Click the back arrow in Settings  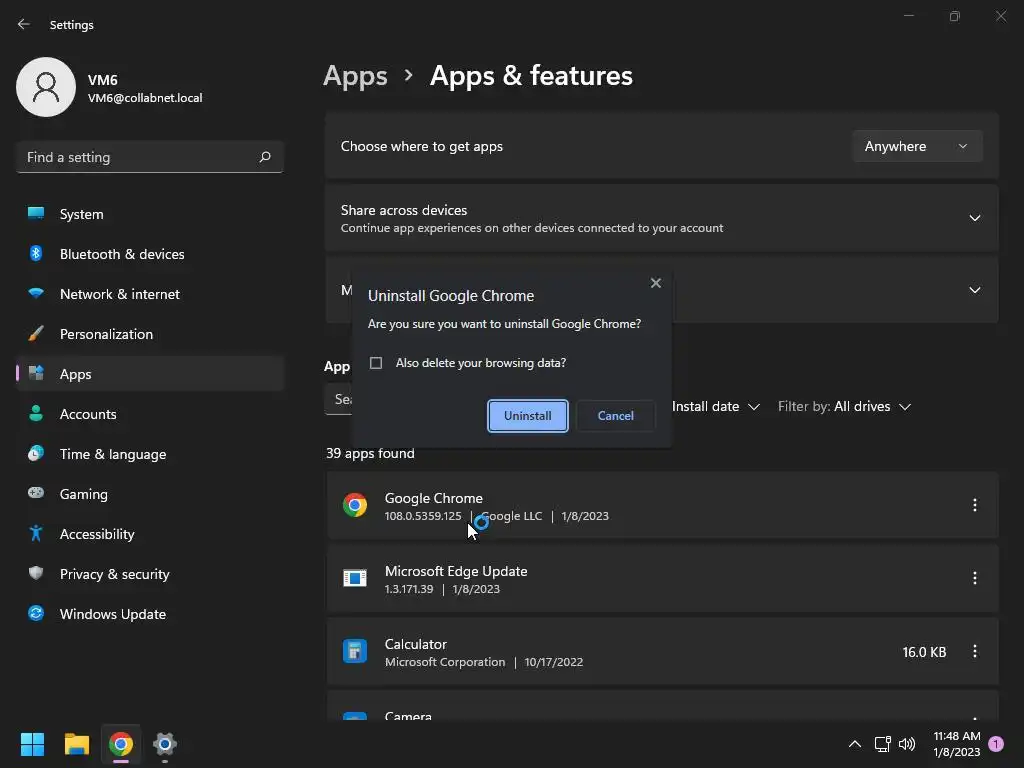click(24, 24)
